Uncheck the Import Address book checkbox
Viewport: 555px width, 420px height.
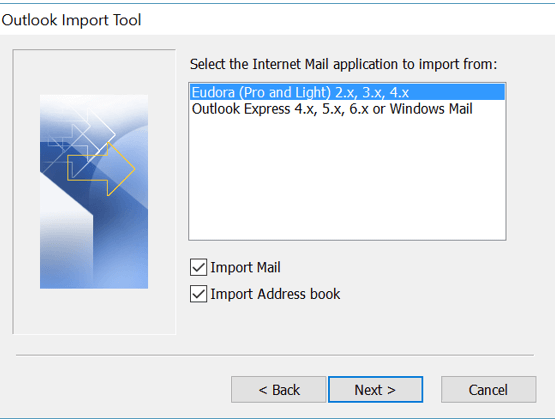click(198, 294)
